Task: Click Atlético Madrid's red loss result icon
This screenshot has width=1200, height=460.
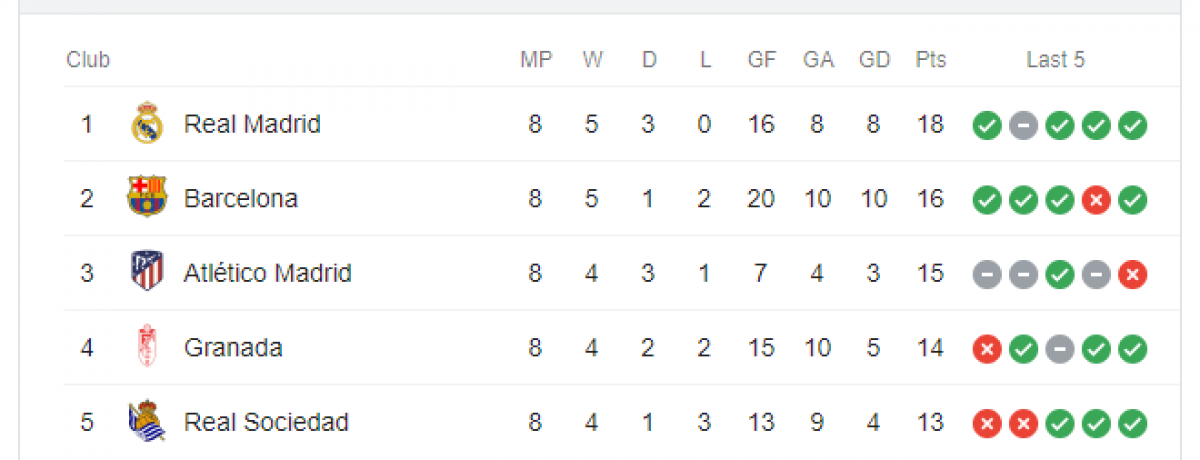Action: tap(1133, 274)
